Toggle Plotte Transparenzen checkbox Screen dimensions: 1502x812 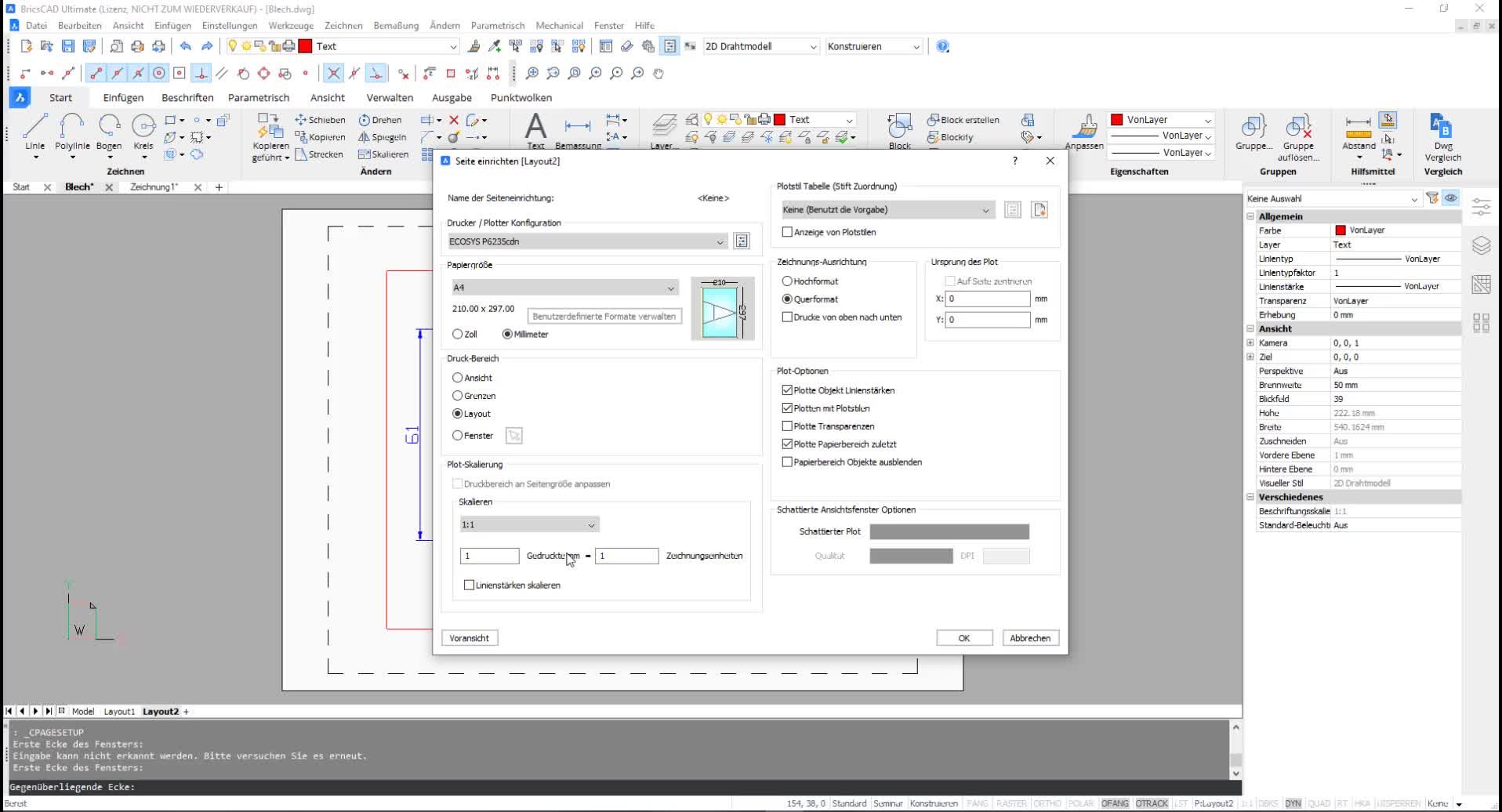point(787,426)
